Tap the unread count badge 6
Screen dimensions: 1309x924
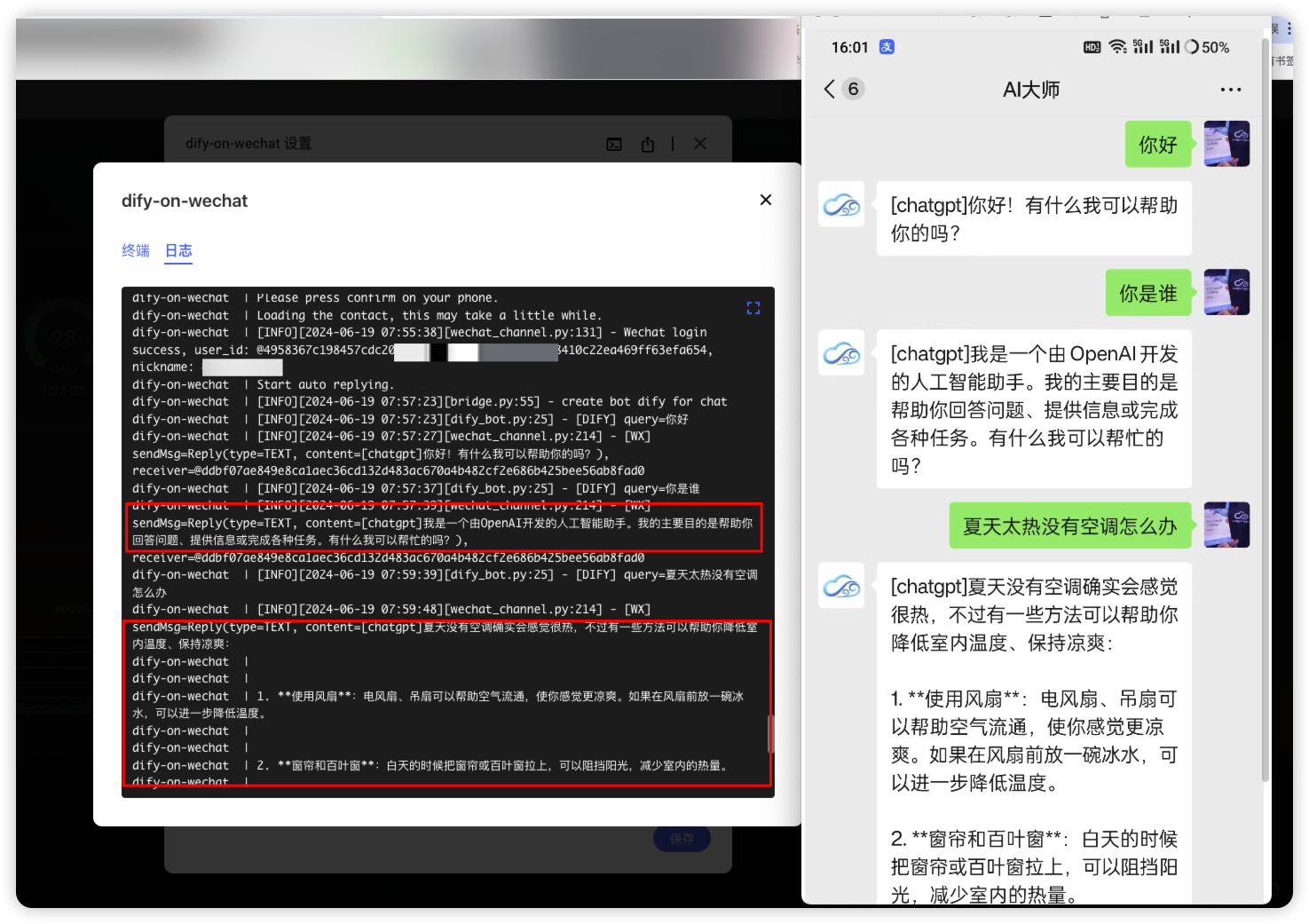pyautogui.click(x=853, y=89)
